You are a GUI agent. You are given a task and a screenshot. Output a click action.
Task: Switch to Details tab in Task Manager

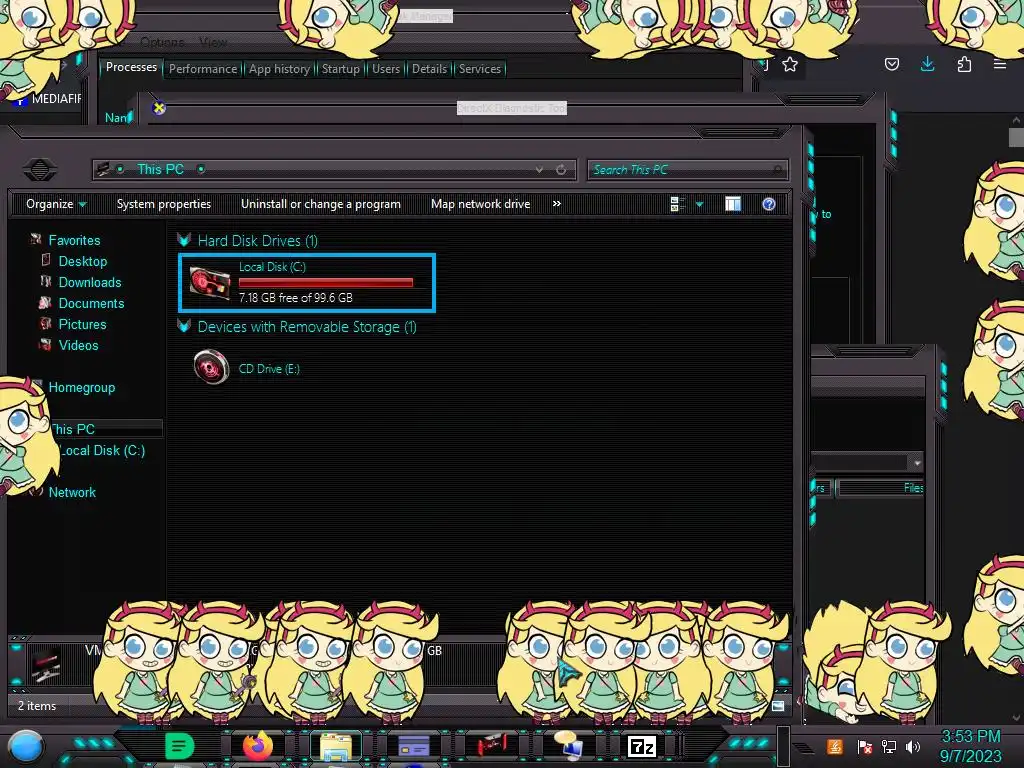tap(429, 69)
